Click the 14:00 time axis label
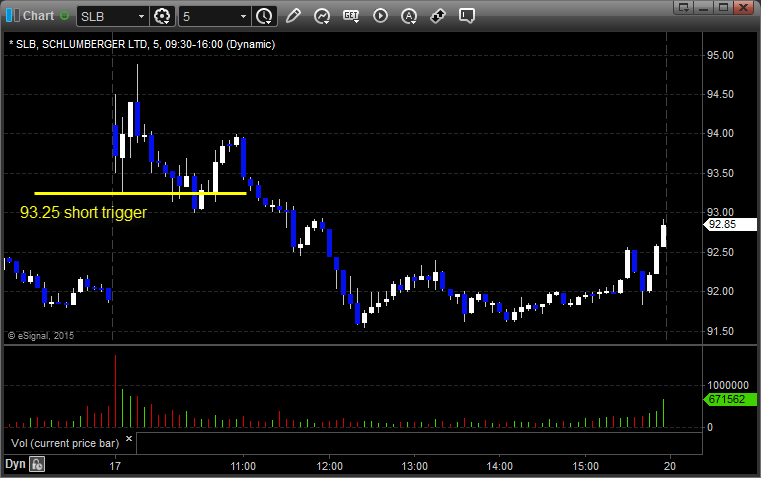Screen dimensions: 761x478 click(499, 466)
